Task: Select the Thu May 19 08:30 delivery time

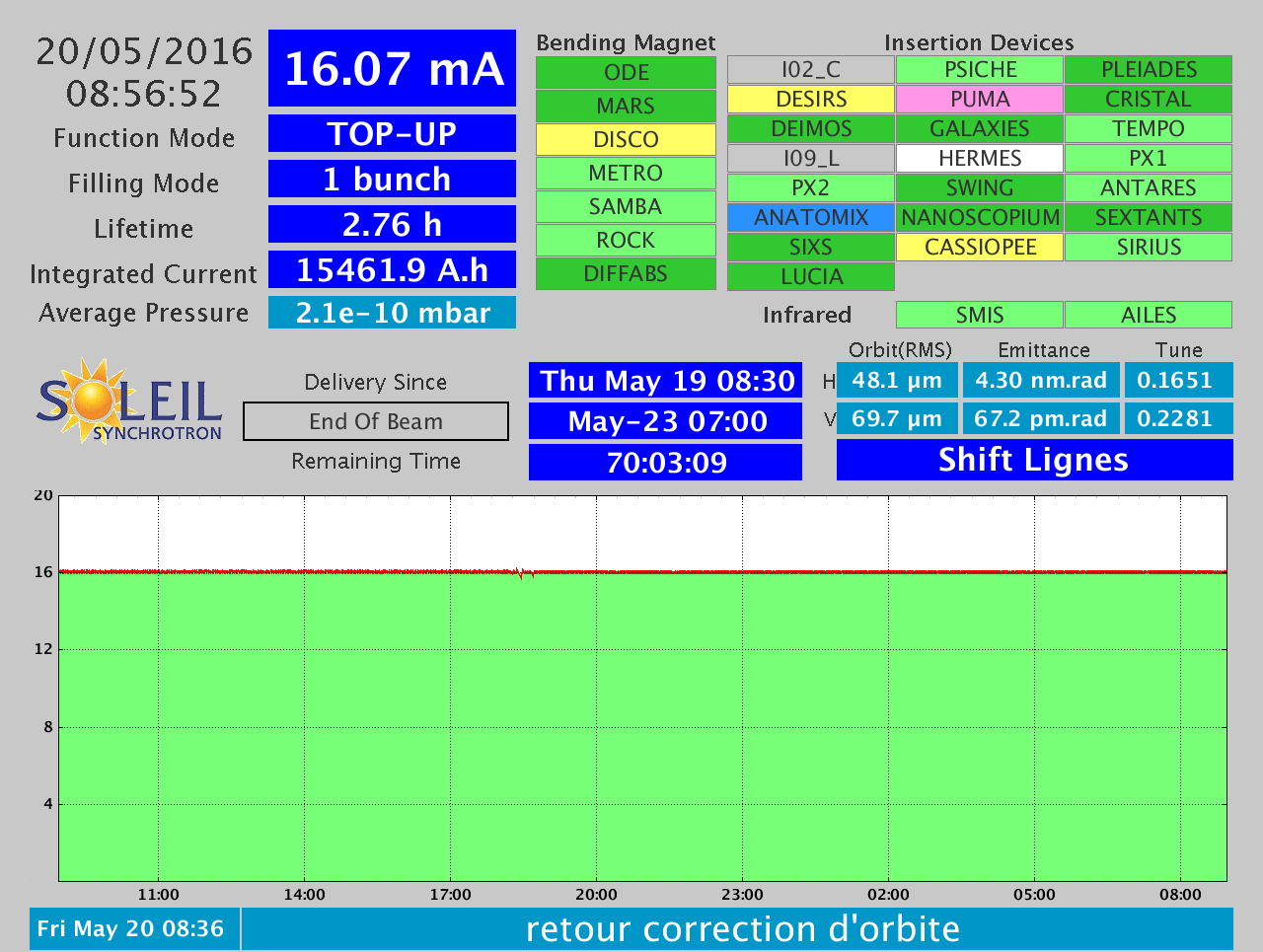Action: tap(666, 381)
